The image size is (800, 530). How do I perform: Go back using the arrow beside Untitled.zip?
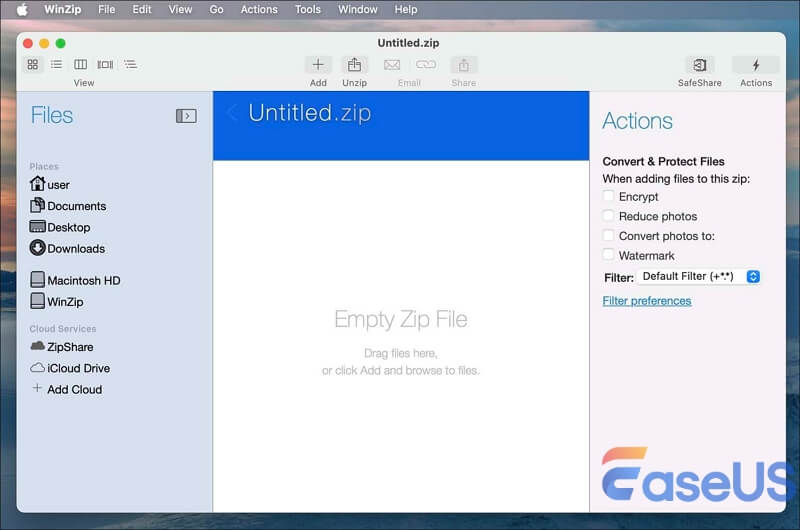pyautogui.click(x=232, y=113)
